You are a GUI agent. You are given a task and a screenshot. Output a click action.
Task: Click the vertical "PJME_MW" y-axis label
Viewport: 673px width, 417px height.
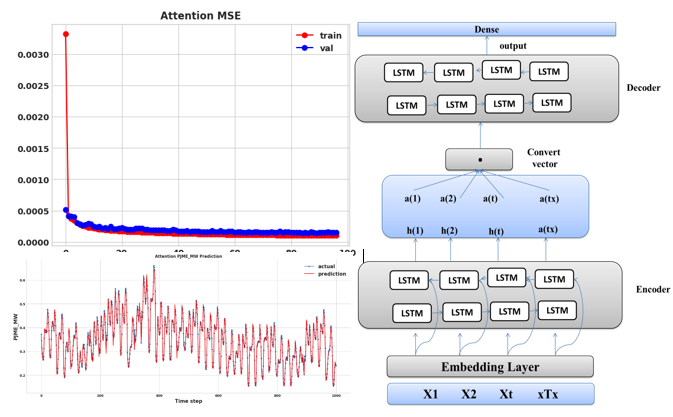(x=15, y=327)
